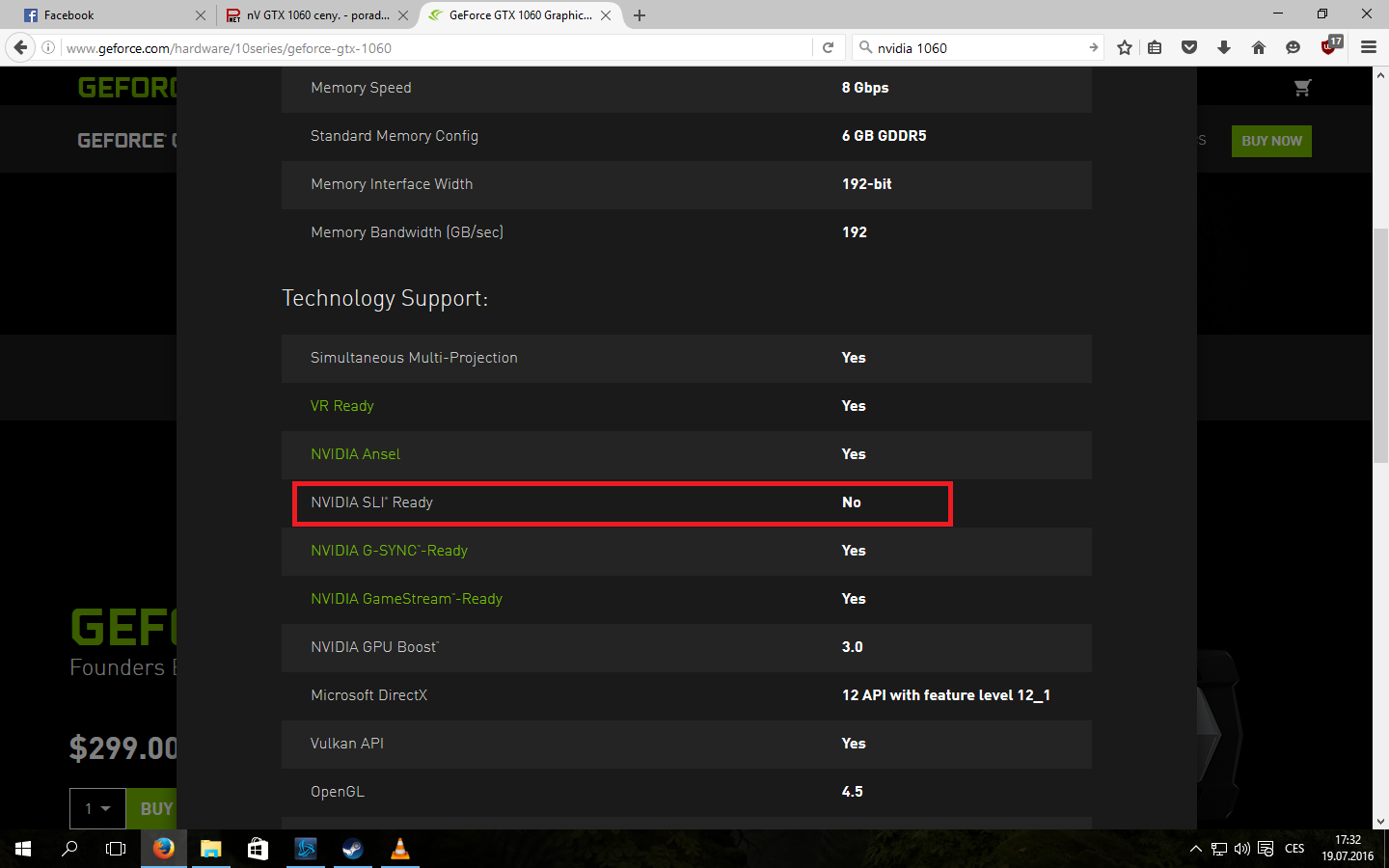Focus the search field containing nvidia 1060
This screenshot has width=1389, height=868.
point(978,47)
